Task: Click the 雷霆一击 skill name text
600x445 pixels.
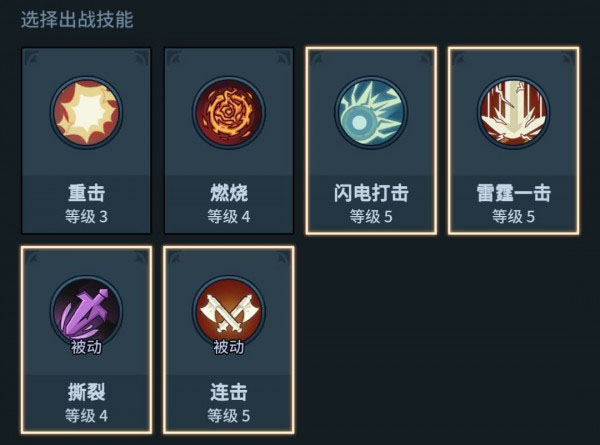Action: tap(513, 193)
